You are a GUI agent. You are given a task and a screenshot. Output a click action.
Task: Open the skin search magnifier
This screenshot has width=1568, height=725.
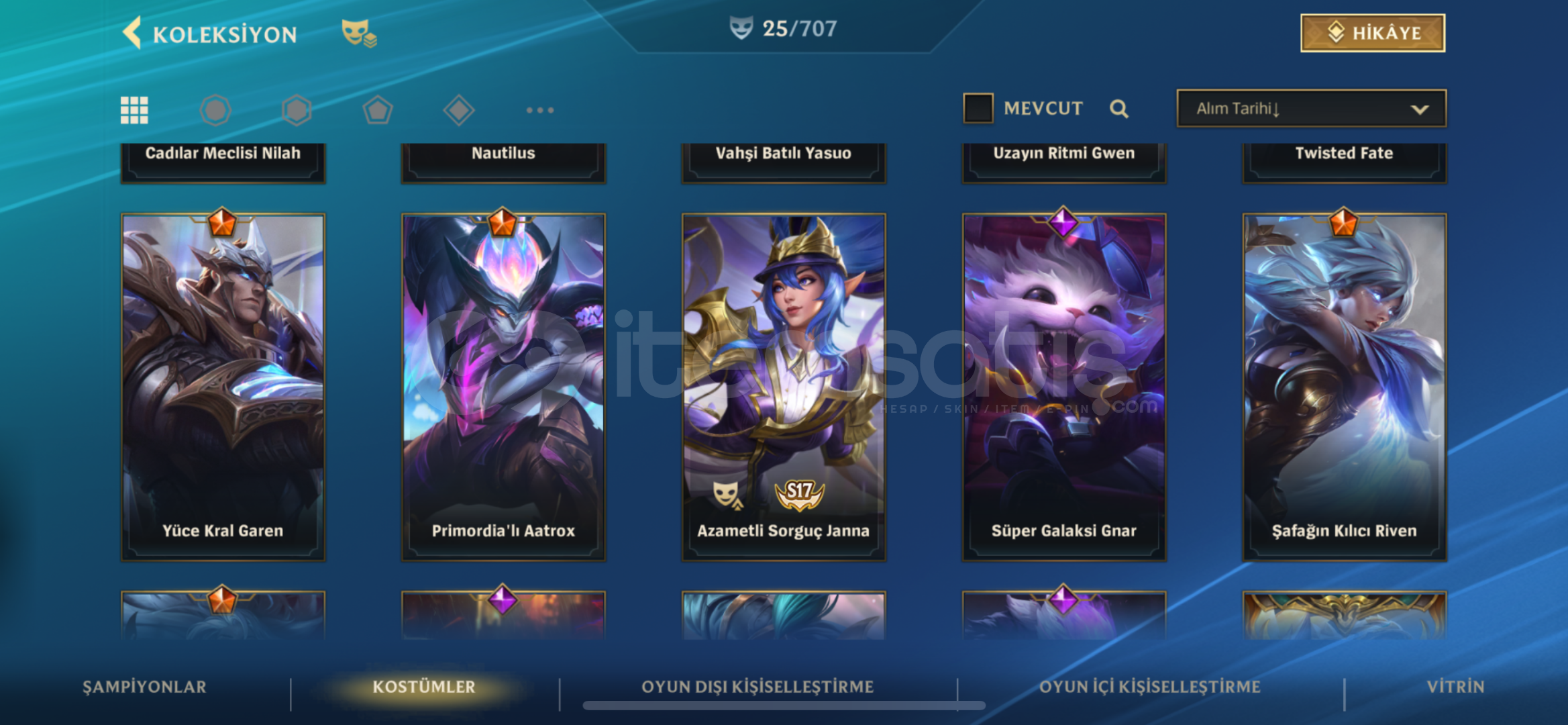point(1118,109)
